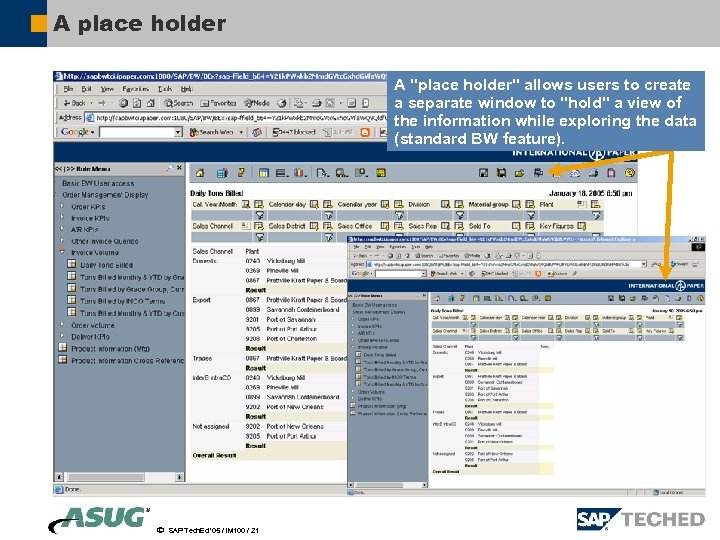Screen dimensions: 720x540
Task: Open the Tons Billed by INCO Terms query
Action: click(123, 301)
